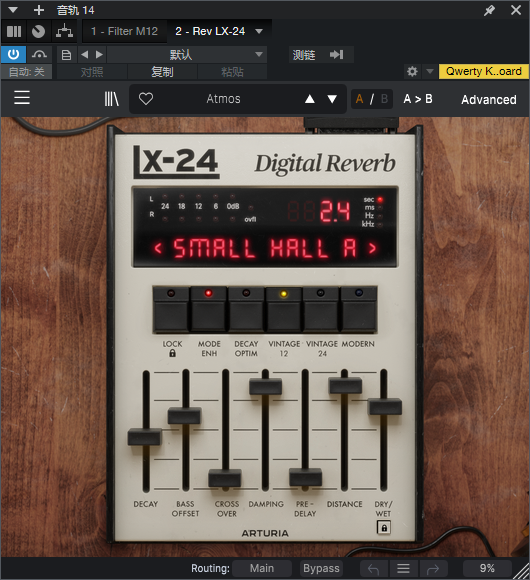The width and height of the screenshot is (530, 580).
Task: Click the BASS OFFSET fader handle
Action: (x=184, y=416)
